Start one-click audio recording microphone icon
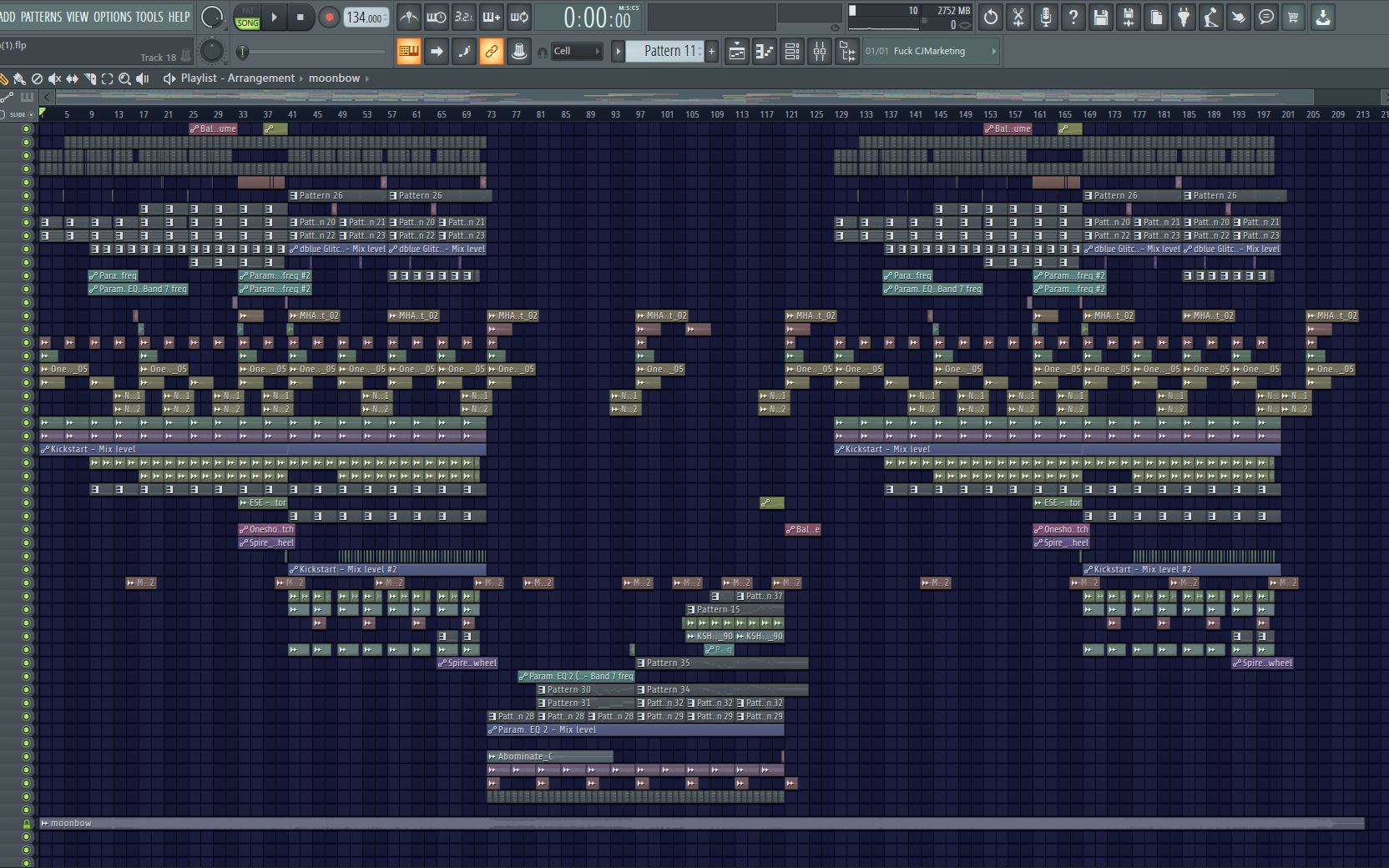Screen dimensions: 1389x868 (x=1046, y=17)
